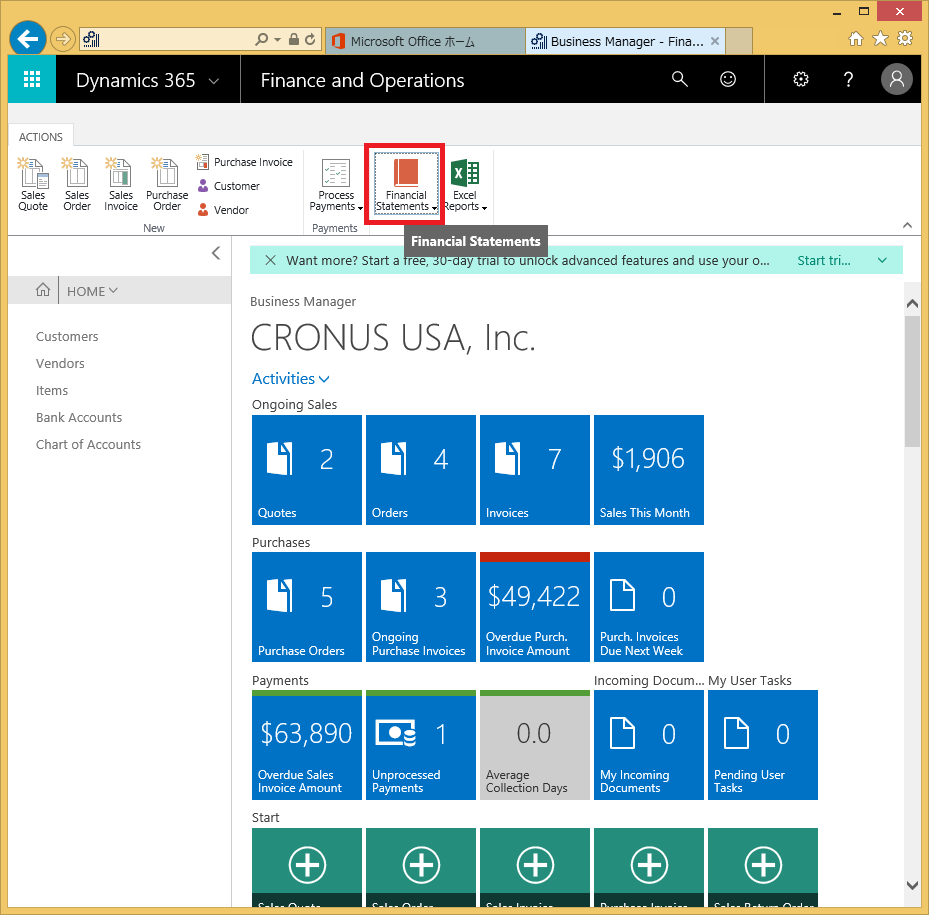Open the Orders tile showing 4
Screen dimensions: 929x915
[421, 469]
